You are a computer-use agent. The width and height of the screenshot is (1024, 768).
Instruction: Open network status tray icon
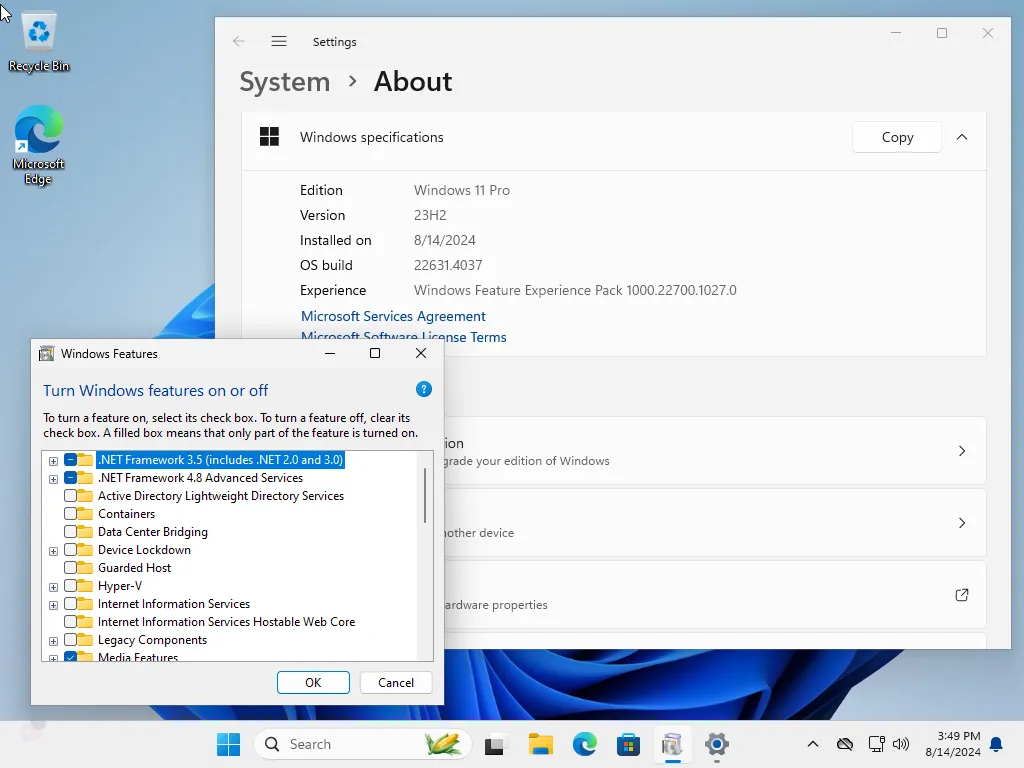coord(876,744)
